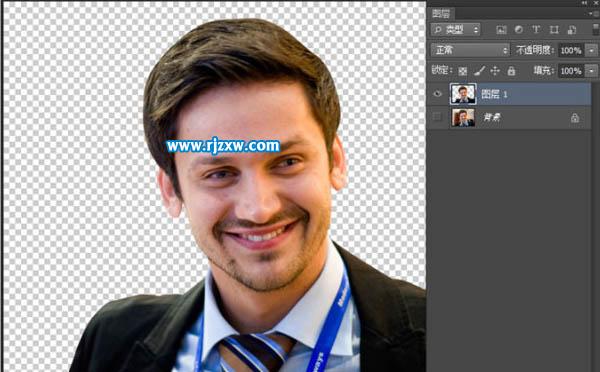600x372 pixels.
Task: Expand the 不透明度 opacity slider arrow
Action: [x=592, y=51]
